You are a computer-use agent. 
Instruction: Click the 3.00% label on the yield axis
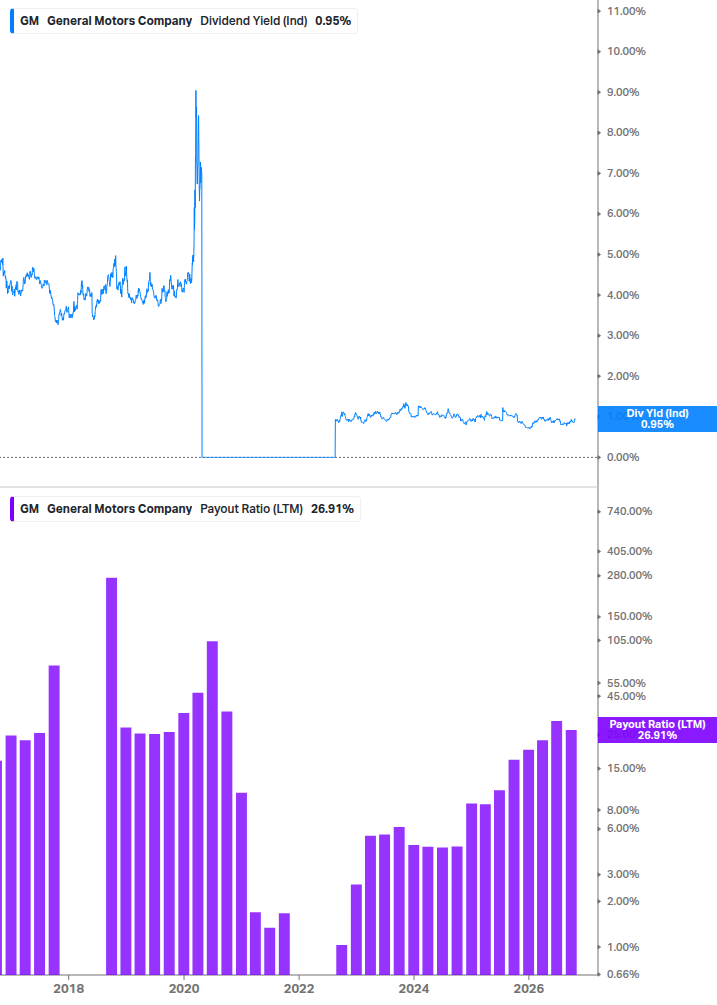coord(623,335)
